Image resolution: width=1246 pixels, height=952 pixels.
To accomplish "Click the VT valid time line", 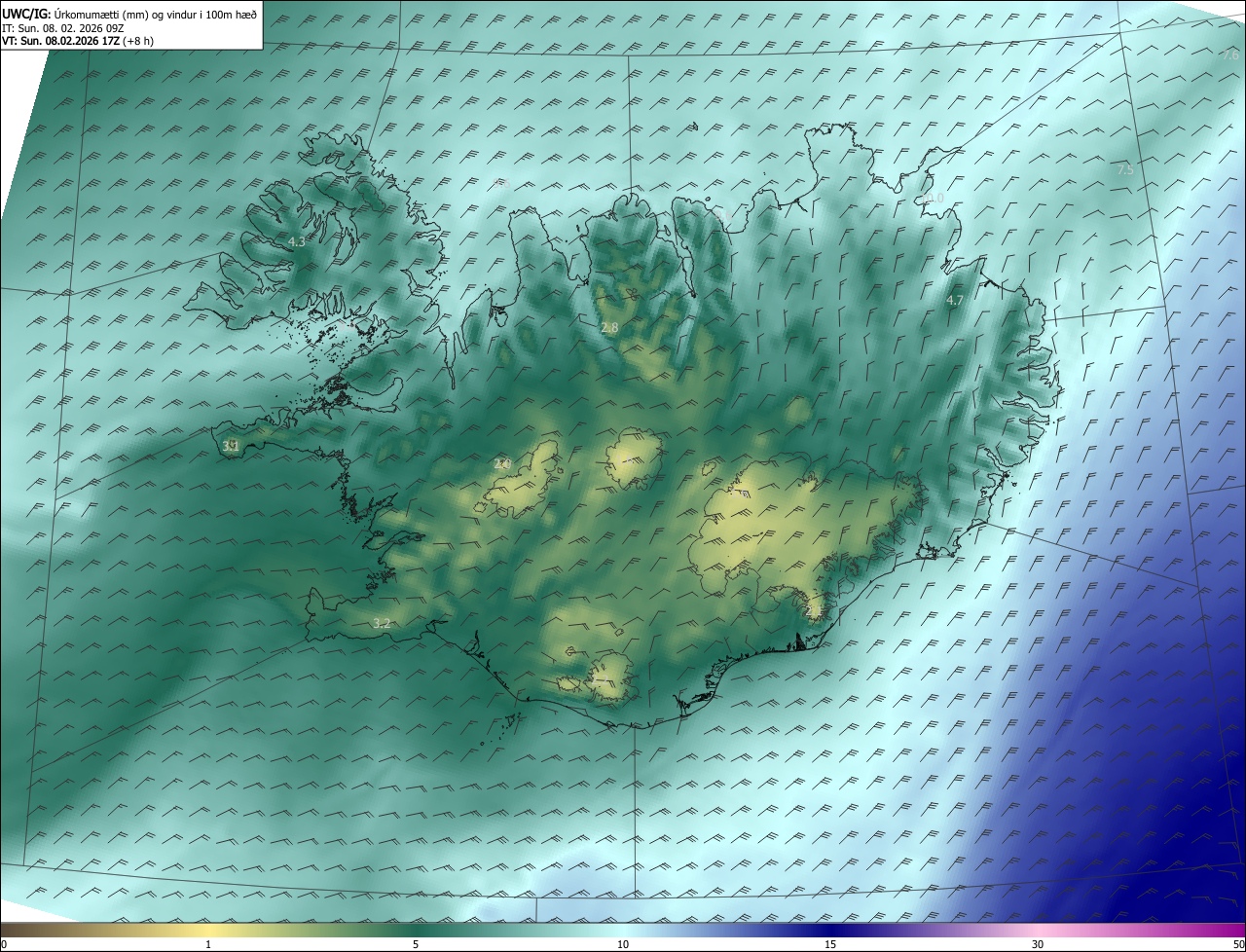I will click(77, 41).
